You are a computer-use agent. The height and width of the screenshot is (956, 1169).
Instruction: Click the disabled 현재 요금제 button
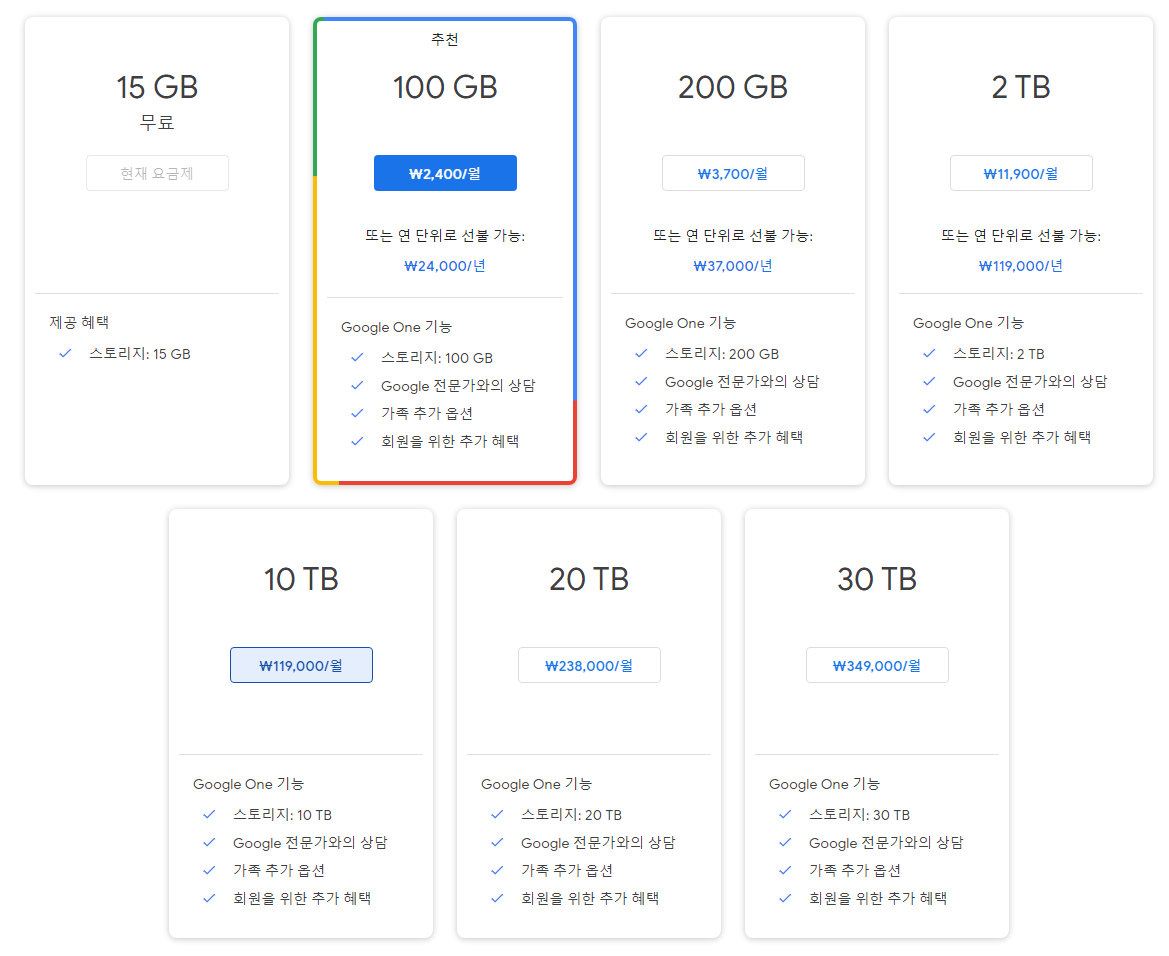[157, 173]
